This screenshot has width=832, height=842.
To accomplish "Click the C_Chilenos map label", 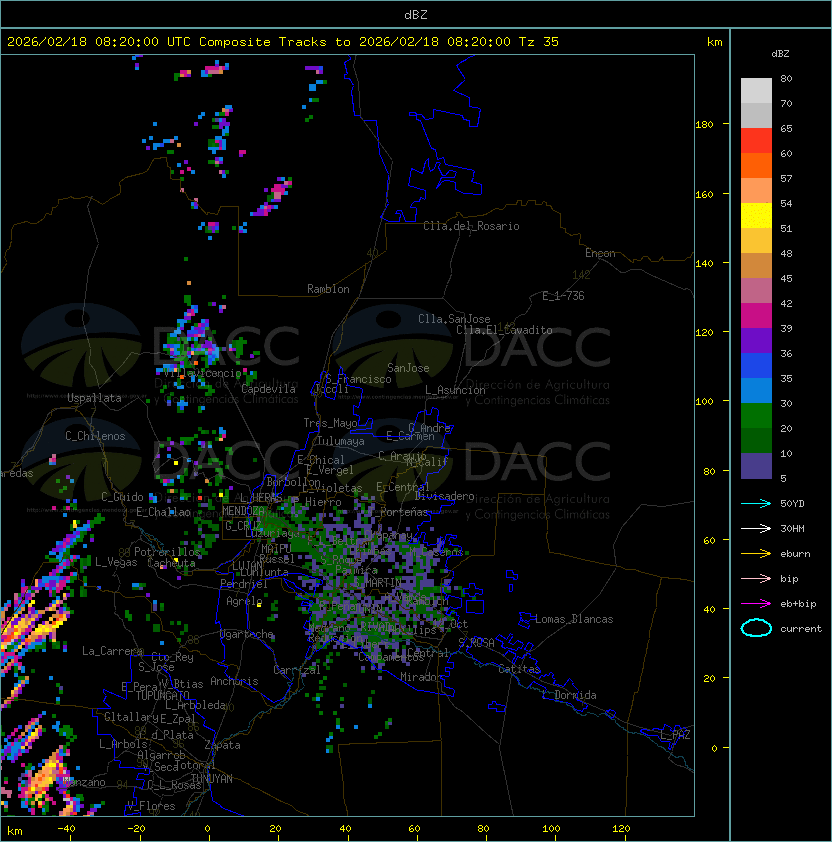I will click(x=95, y=435).
